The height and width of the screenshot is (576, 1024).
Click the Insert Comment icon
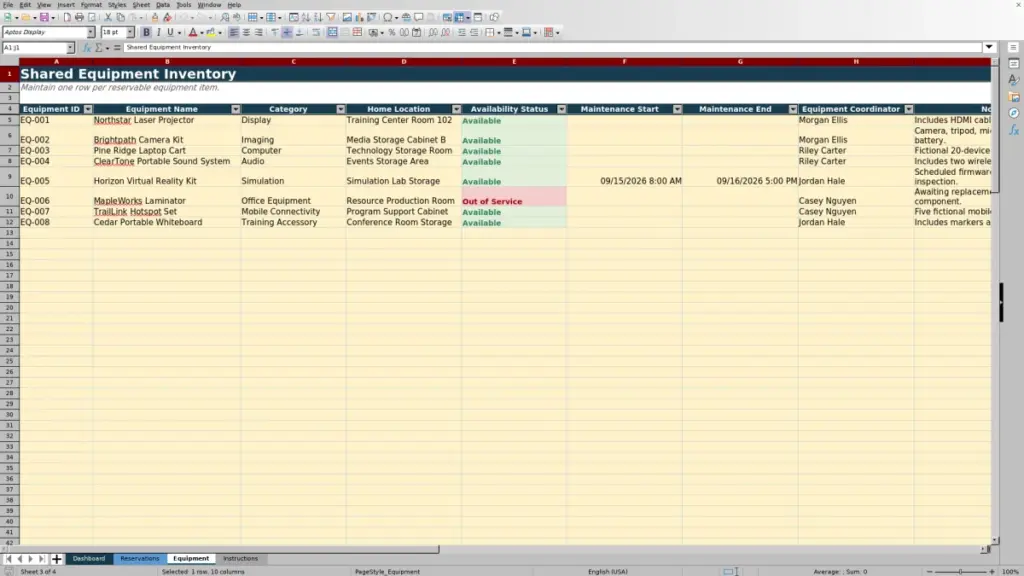(x=419, y=18)
